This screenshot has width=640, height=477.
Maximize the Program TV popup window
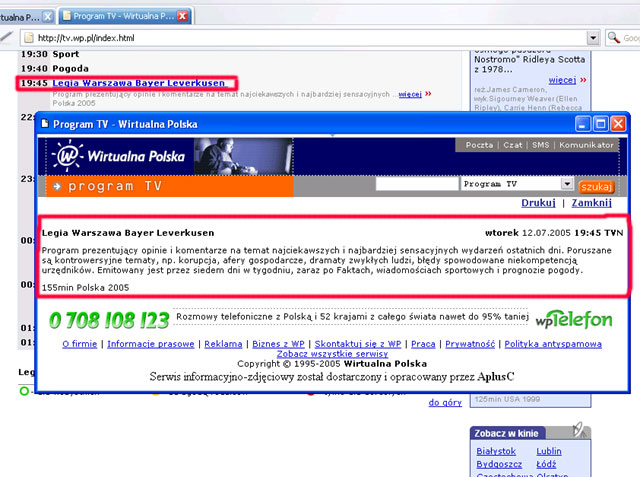pos(600,123)
